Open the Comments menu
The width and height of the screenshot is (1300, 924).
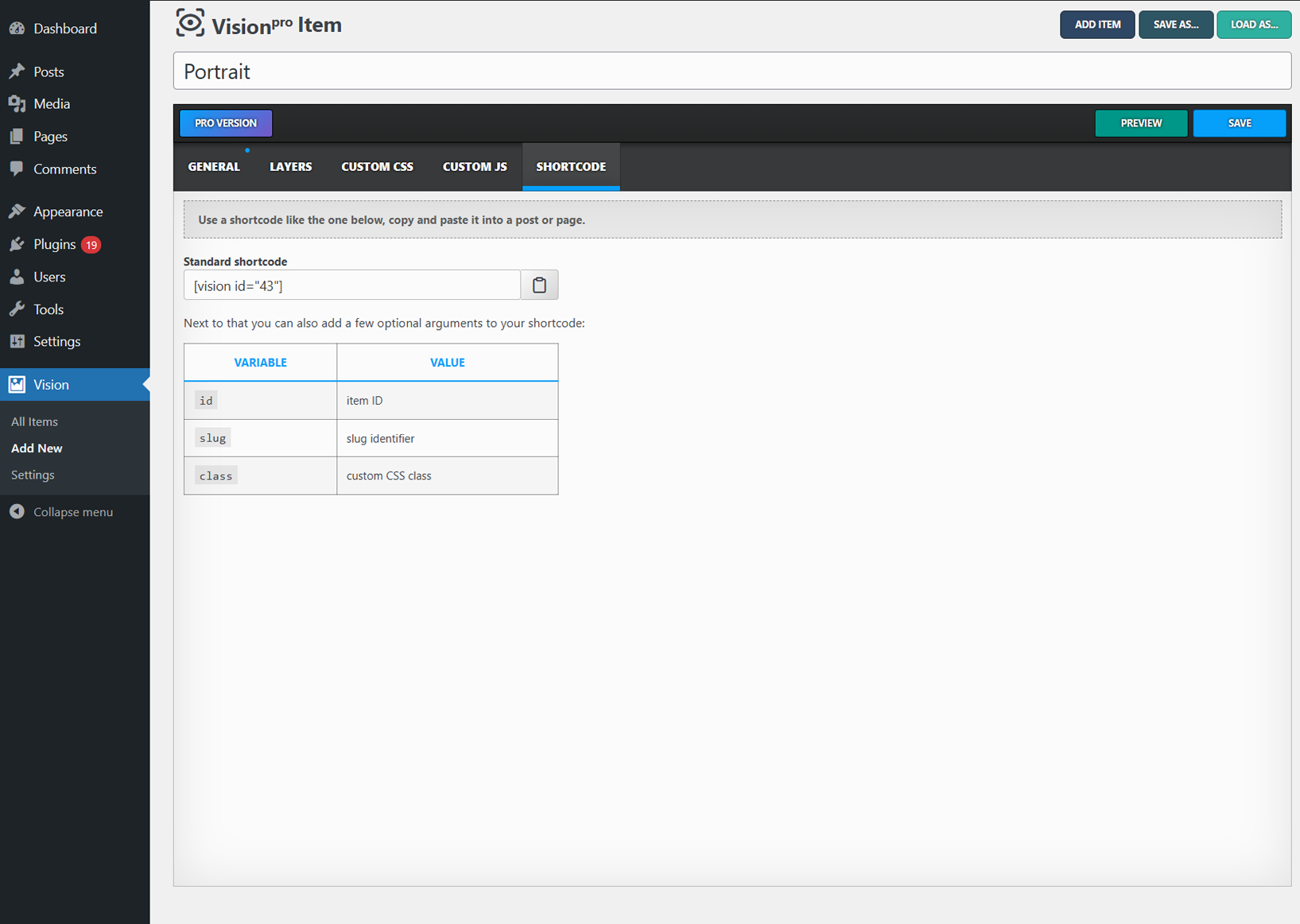pyautogui.click(x=75, y=169)
